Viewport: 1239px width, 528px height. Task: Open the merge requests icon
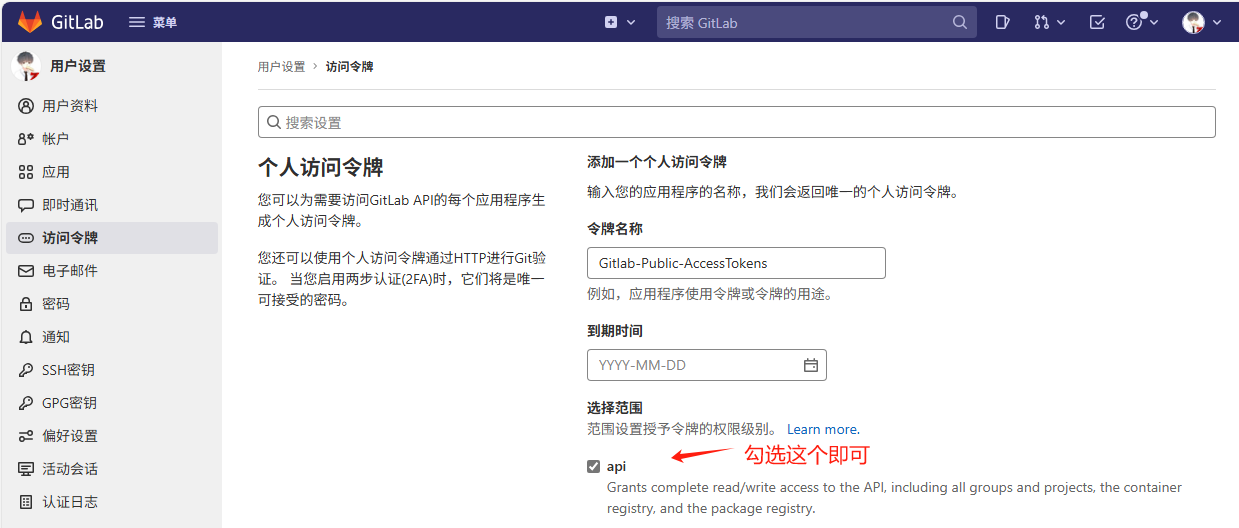1041,22
